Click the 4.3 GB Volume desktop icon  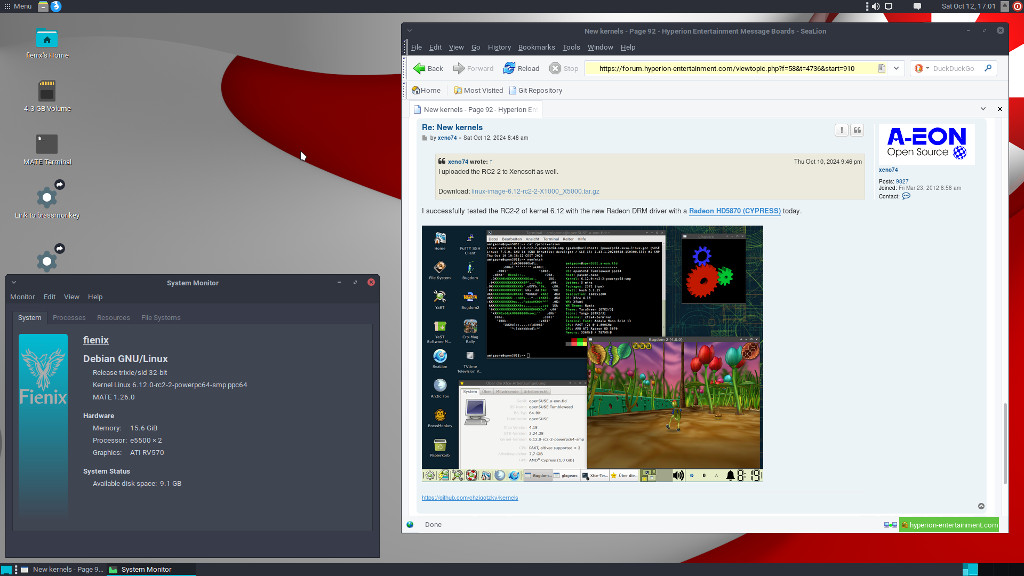pyautogui.click(x=46, y=96)
